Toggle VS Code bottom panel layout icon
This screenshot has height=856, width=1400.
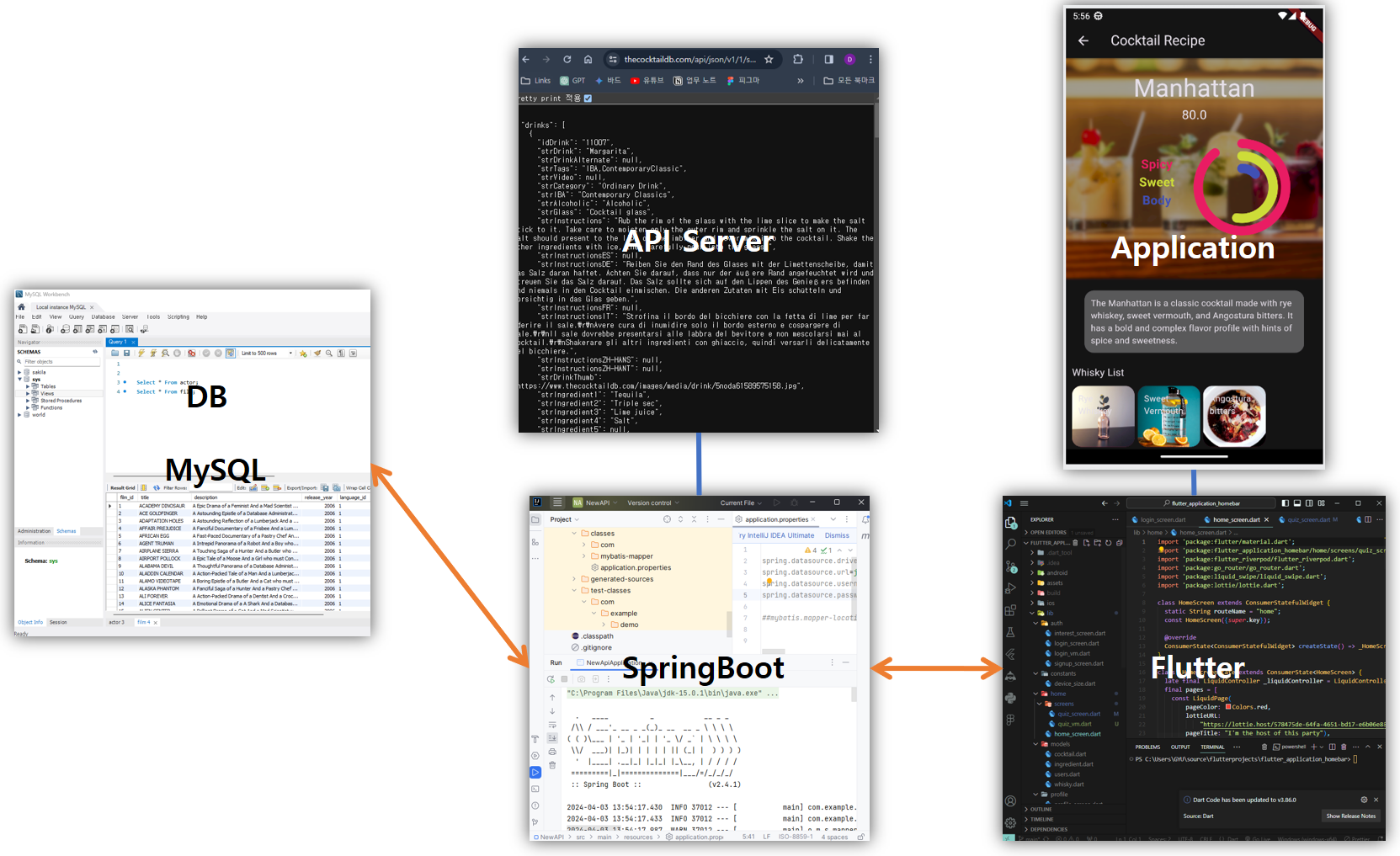pyautogui.click(x=1297, y=503)
